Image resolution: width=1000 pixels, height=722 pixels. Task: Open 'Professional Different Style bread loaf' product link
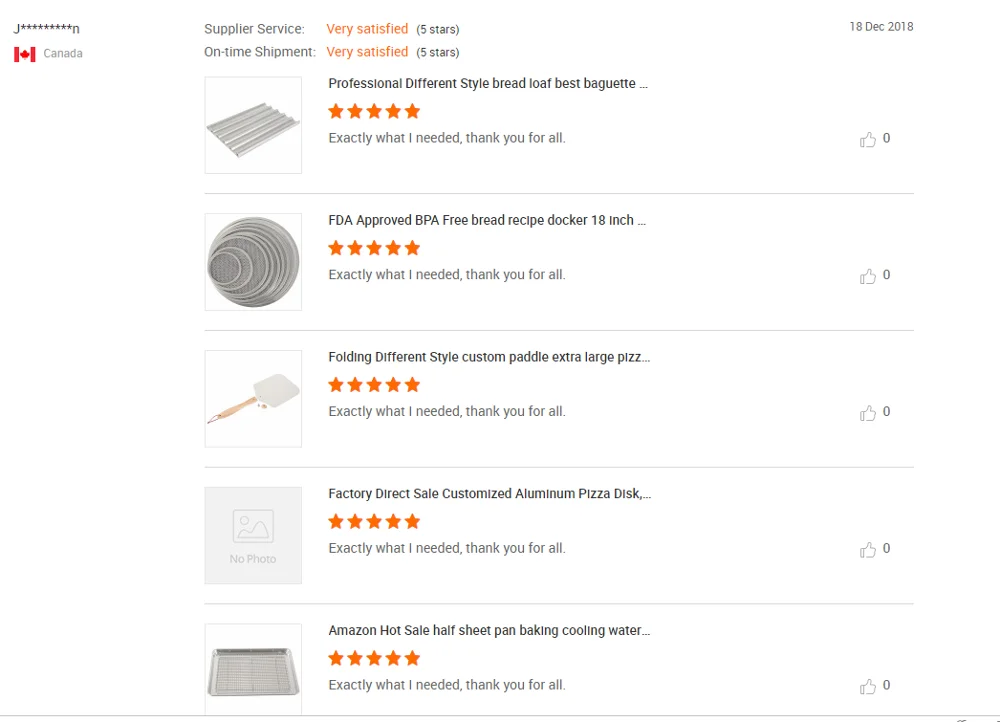488,84
